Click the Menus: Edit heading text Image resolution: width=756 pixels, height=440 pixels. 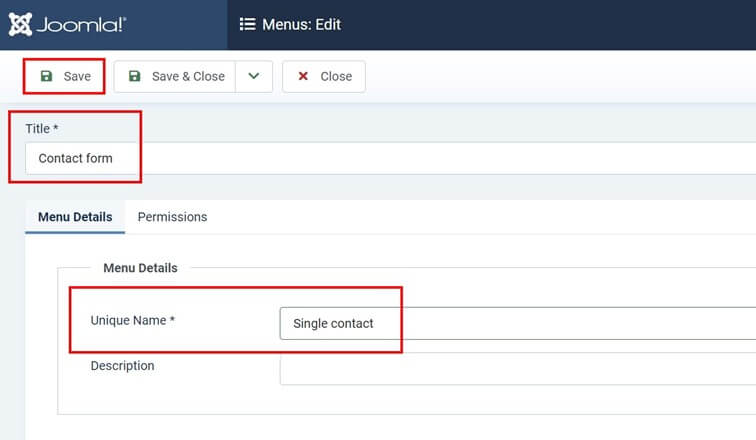tap(301, 25)
